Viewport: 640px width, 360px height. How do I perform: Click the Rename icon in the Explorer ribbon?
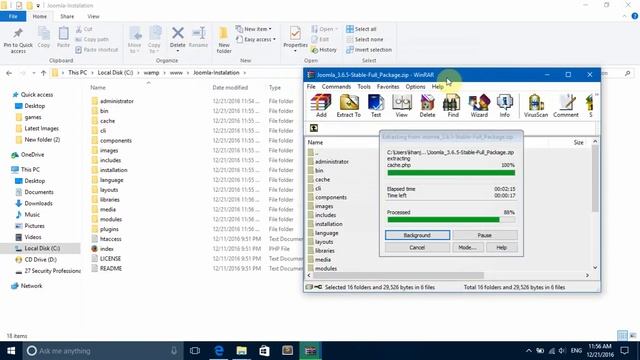click(198, 37)
